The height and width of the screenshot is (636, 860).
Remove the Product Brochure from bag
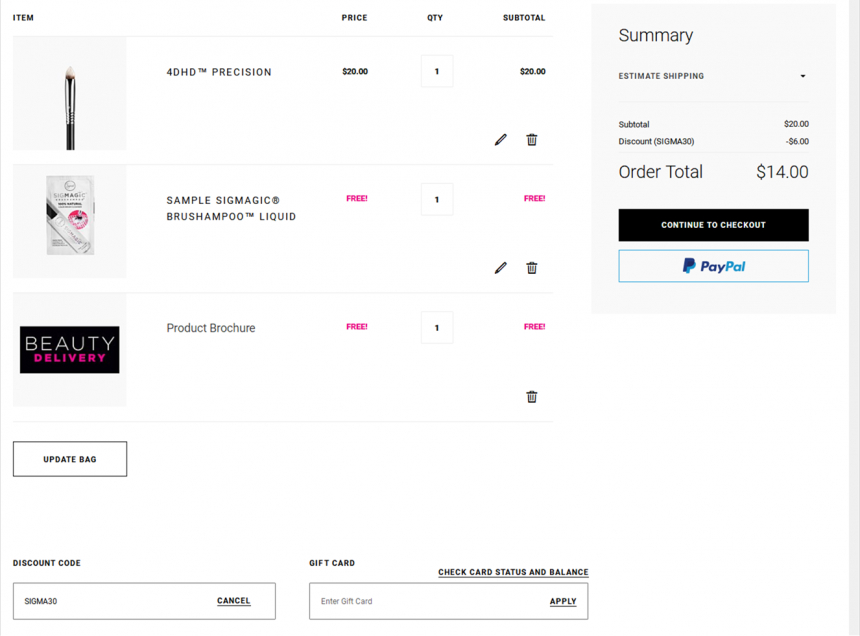[x=531, y=396]
